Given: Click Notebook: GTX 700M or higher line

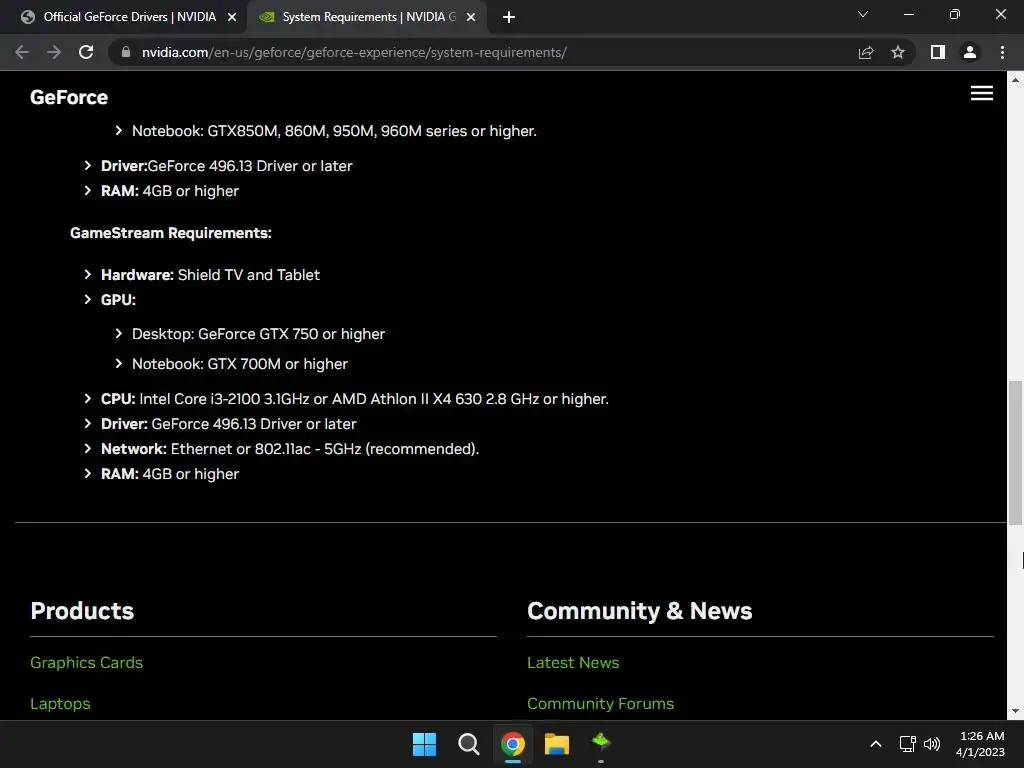Looking at the screenshot, I should [x=240, y=364].
